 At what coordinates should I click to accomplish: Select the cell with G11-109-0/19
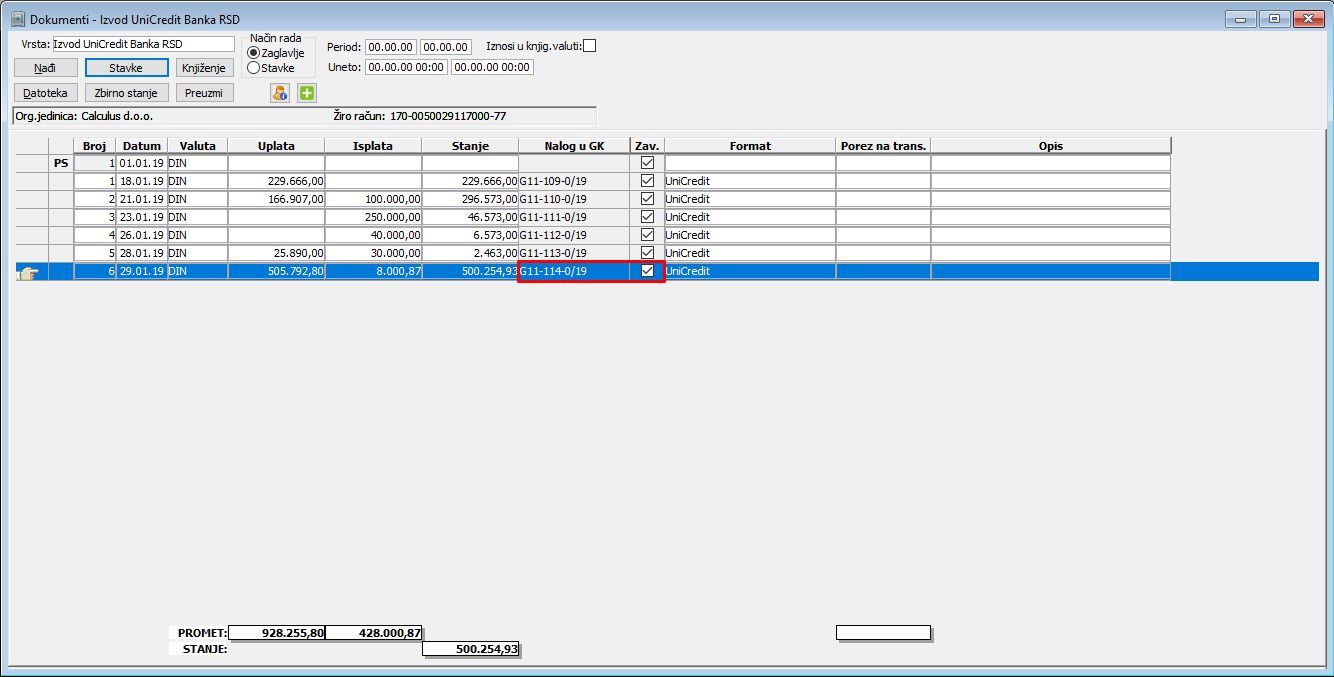pyautogui.click(x=574, y=181)
